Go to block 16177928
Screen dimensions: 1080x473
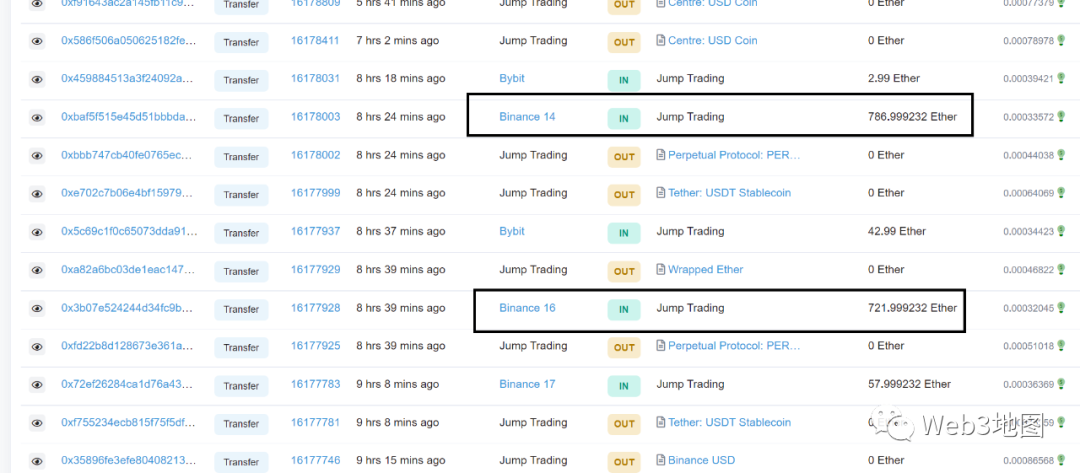click(315, 308)
